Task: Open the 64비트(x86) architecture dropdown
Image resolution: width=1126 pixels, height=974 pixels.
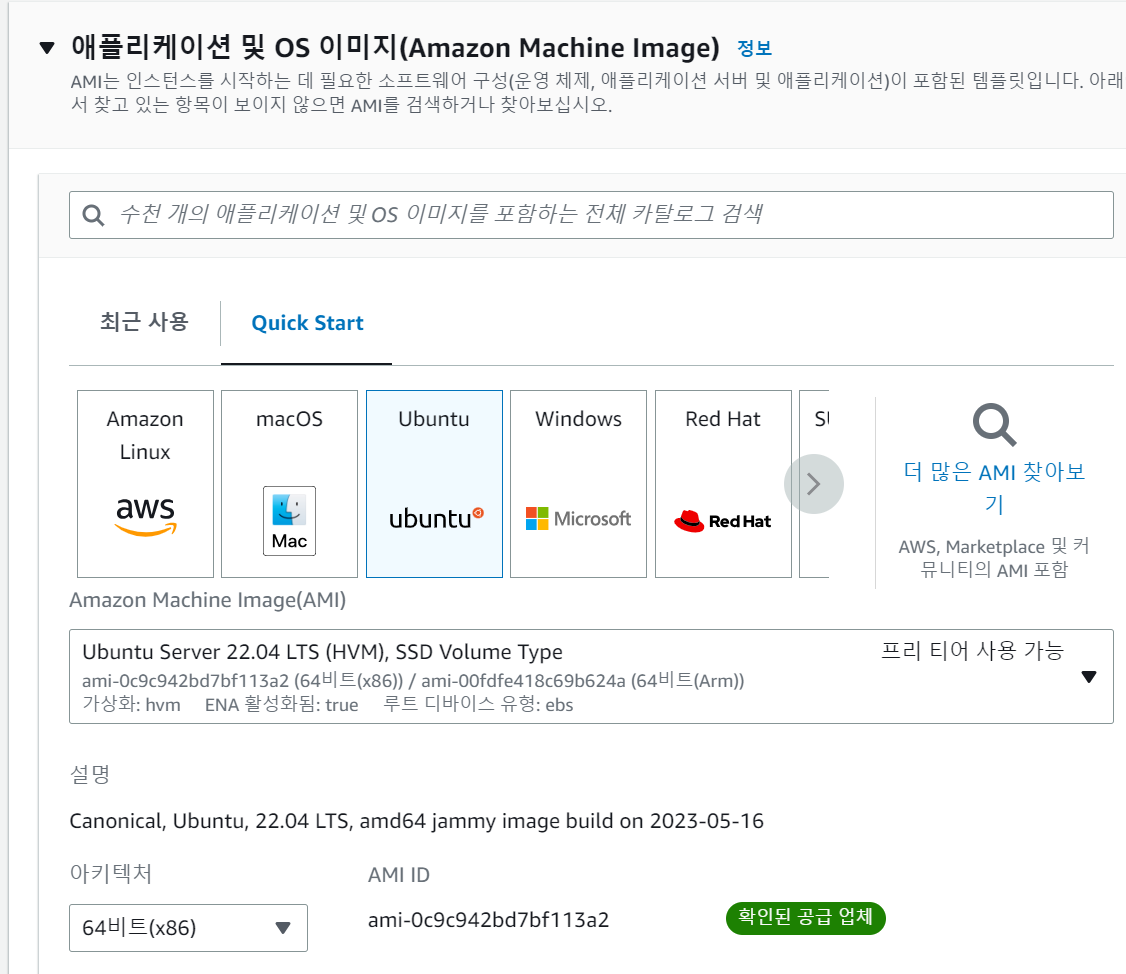Action: pyautogui.click(x=188, y=928)
